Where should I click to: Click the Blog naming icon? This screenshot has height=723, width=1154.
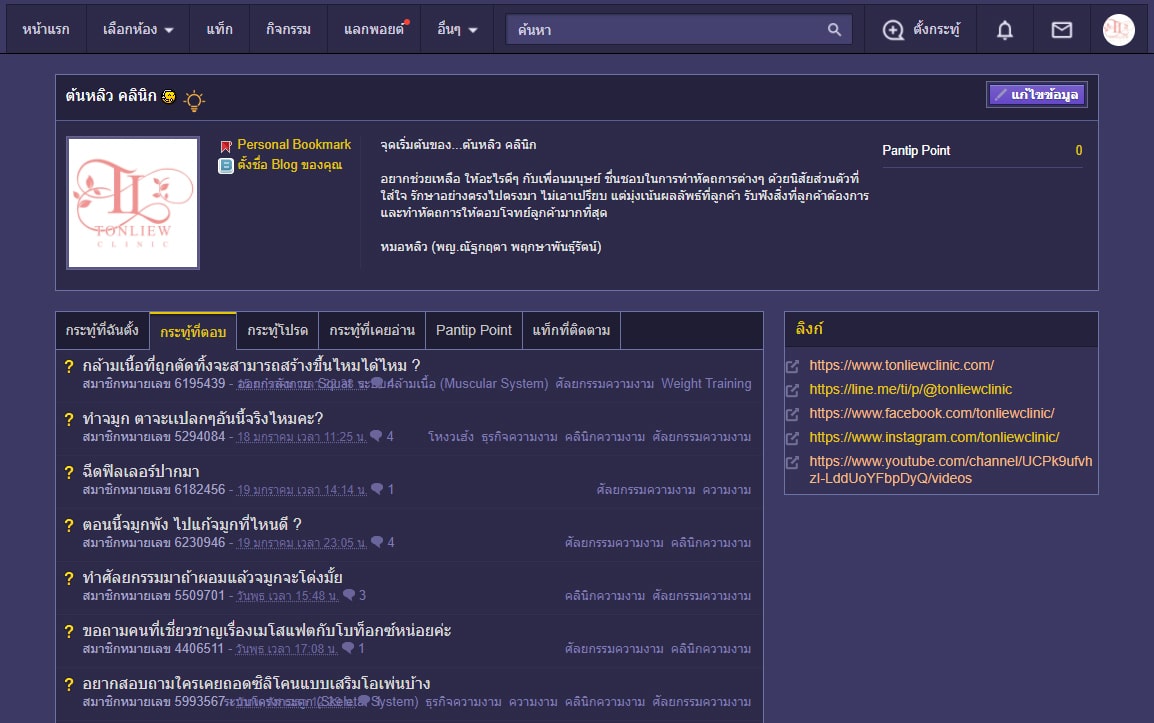226,165
